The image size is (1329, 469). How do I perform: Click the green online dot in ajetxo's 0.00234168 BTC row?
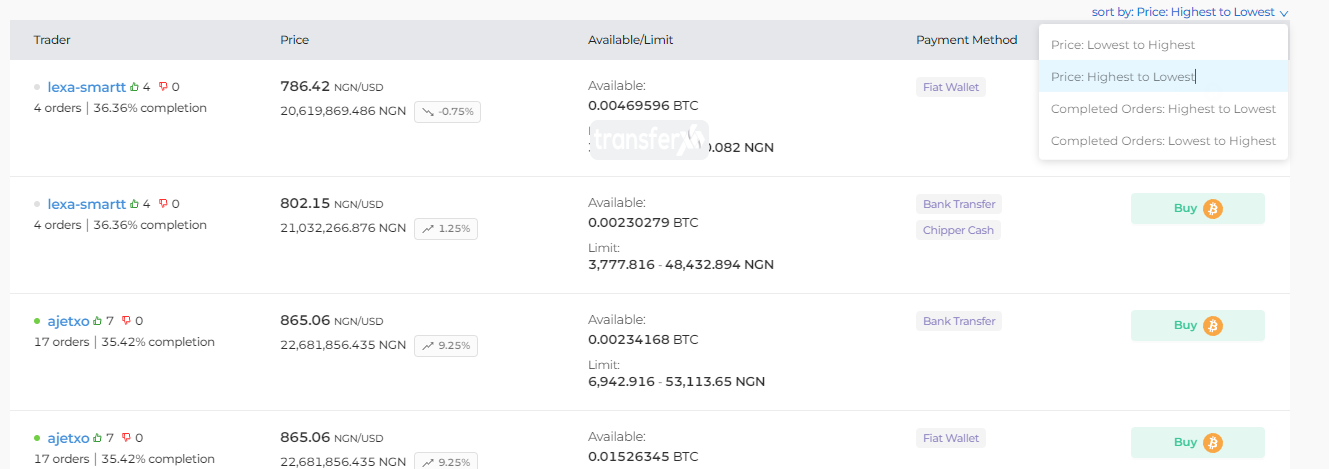pos(37,321)
